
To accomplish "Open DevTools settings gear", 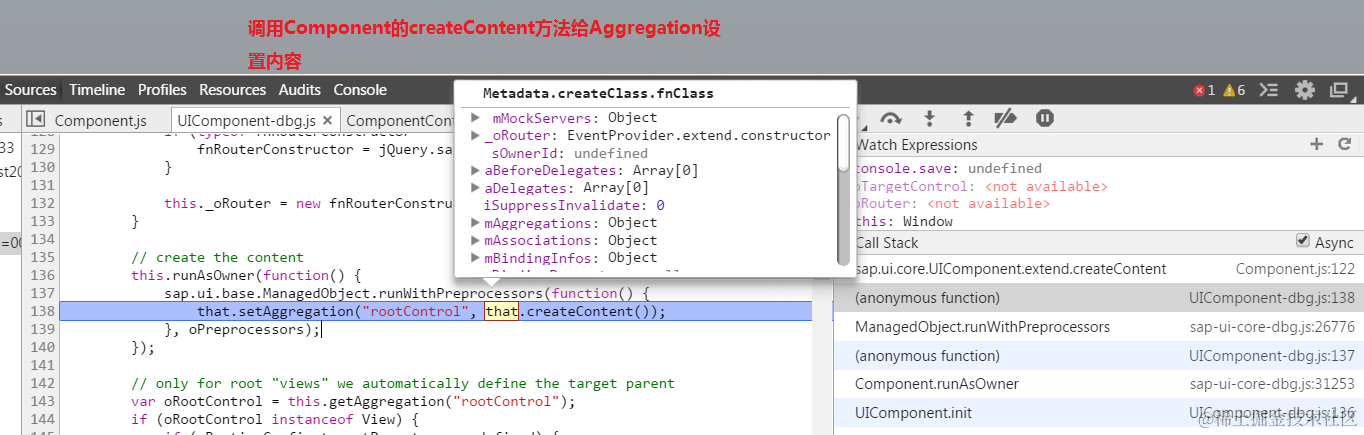I will pyautogui.click(x=1305, y=90).
